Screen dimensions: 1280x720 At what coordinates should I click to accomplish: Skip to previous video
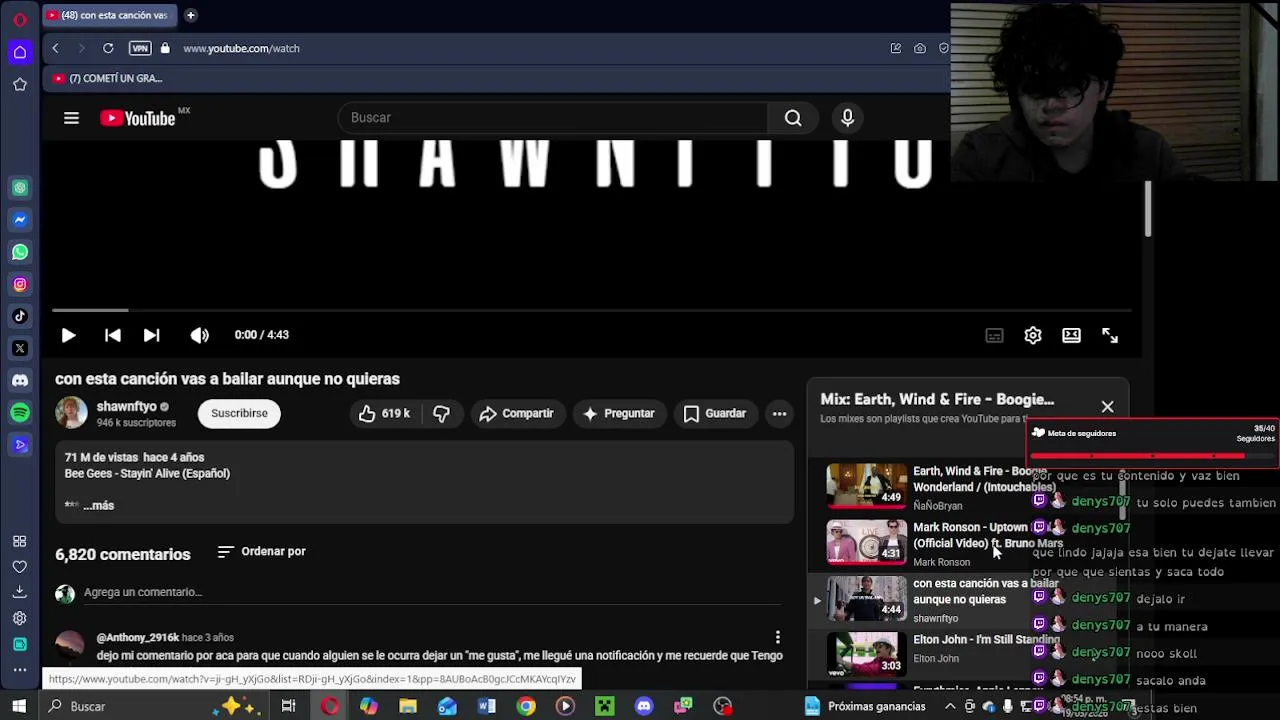tap(112, 335)
